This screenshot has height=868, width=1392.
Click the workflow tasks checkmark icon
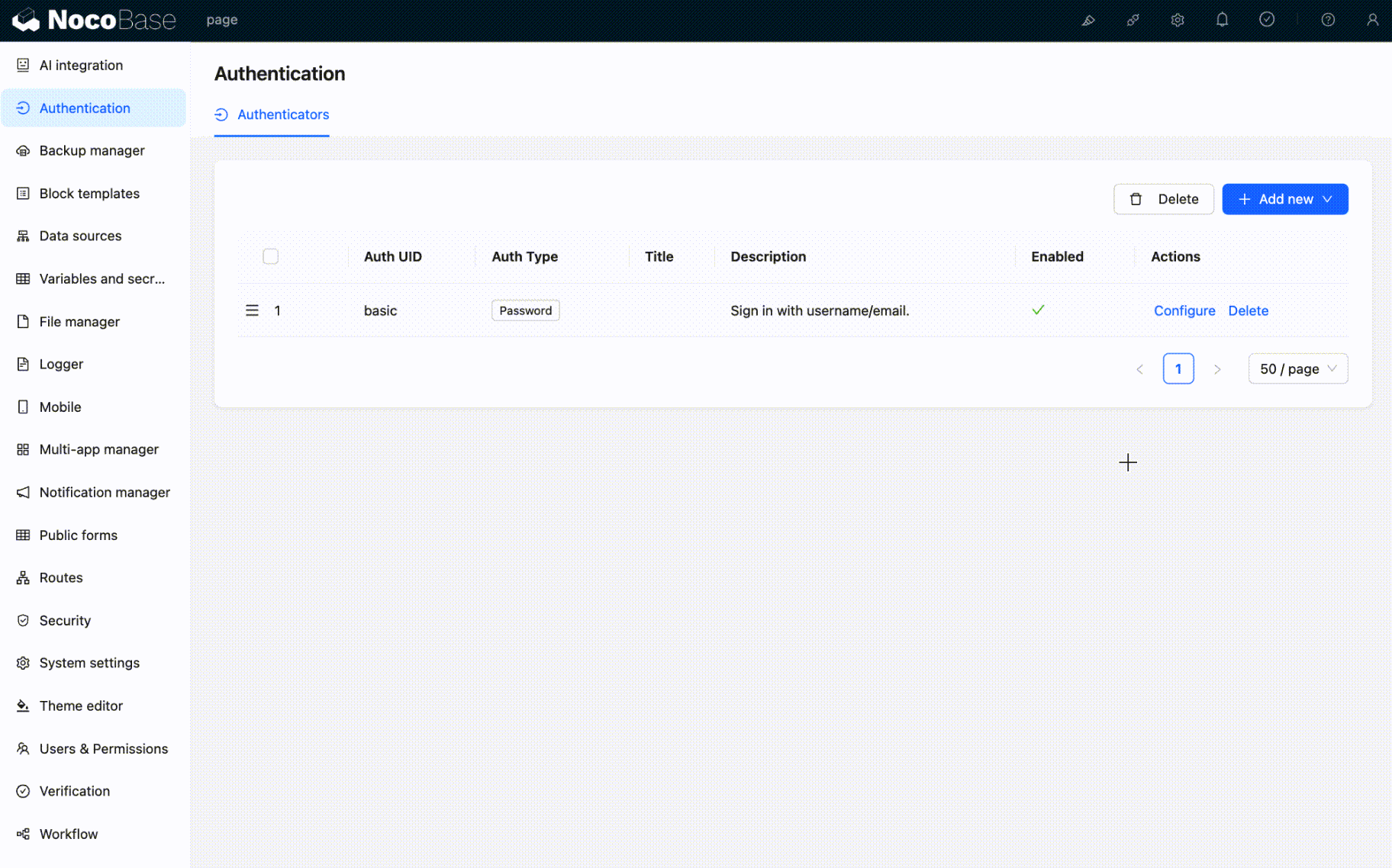(1267, 20)
